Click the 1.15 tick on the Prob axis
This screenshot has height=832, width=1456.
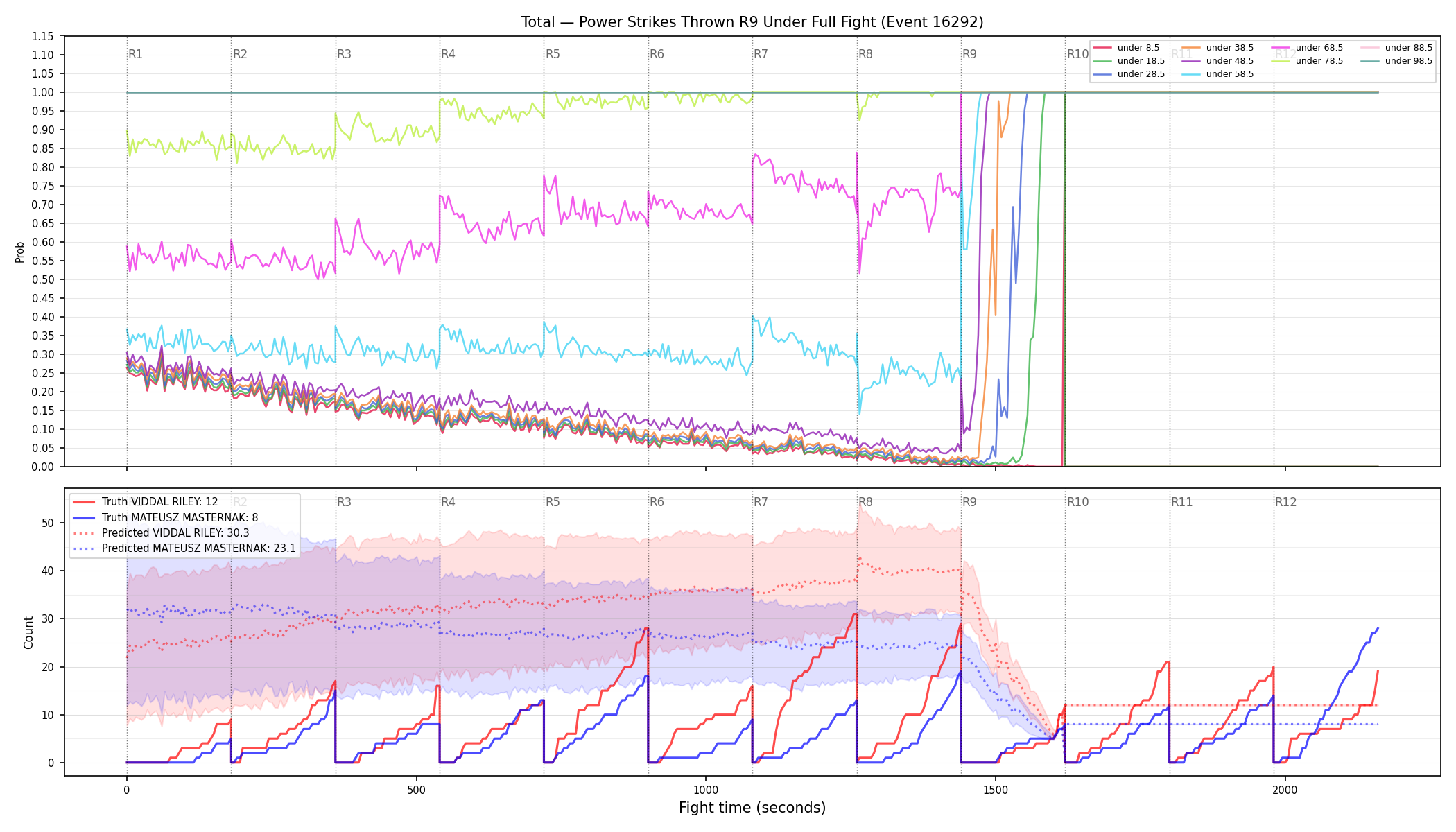tap(43, 36)
